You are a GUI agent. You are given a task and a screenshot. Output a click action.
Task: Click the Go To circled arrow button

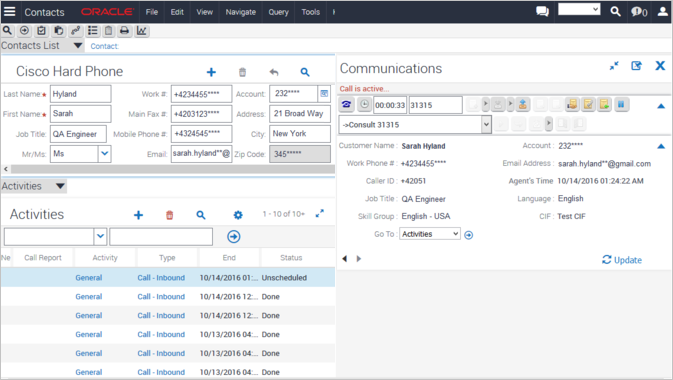point(469,235)
